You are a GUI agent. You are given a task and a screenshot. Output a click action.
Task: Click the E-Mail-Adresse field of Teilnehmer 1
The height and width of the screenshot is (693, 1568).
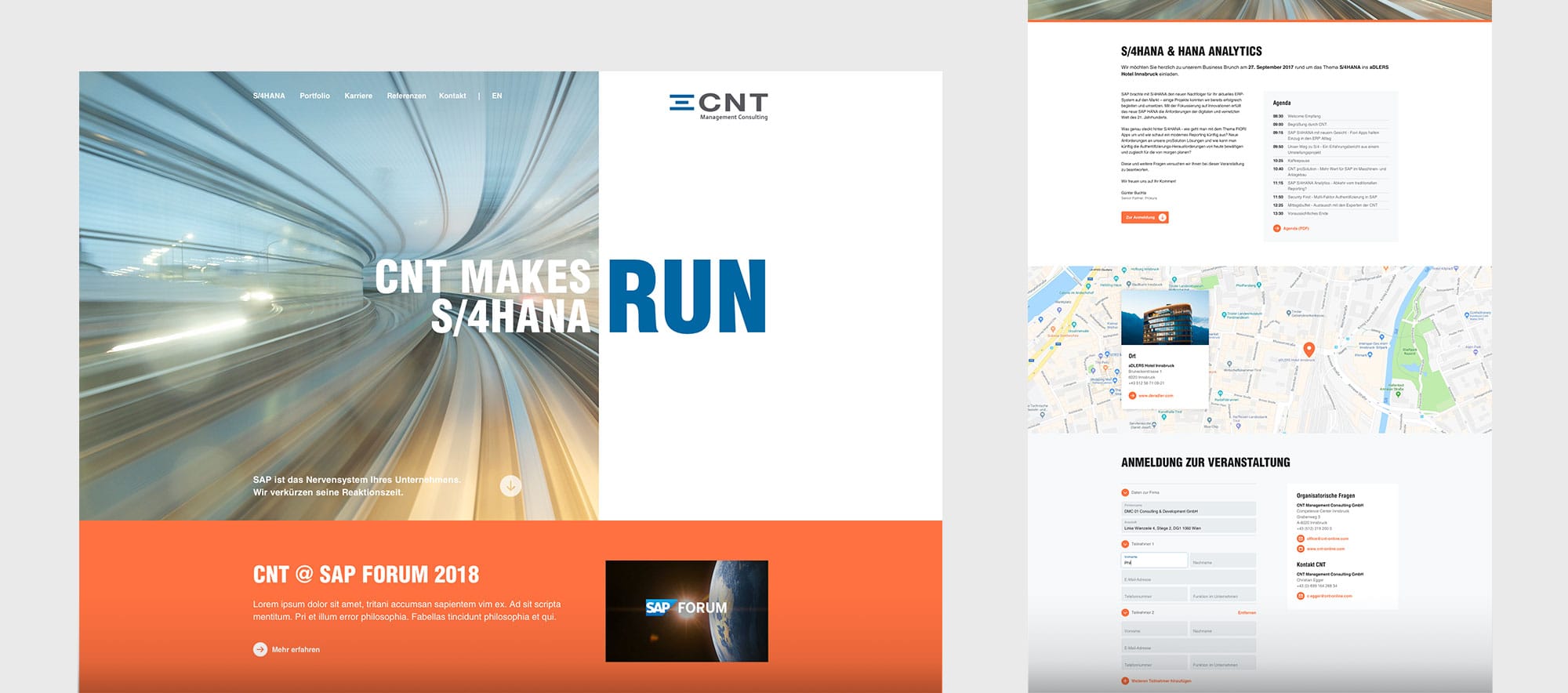1189,577
